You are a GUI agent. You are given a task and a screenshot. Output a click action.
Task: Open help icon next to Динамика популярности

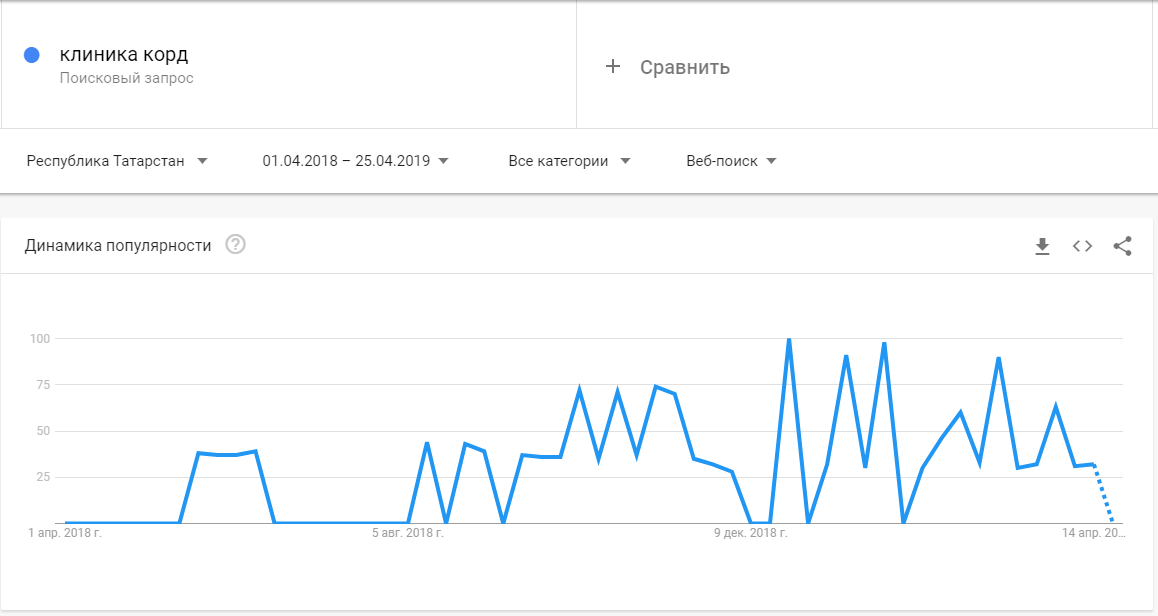(236, 245)
